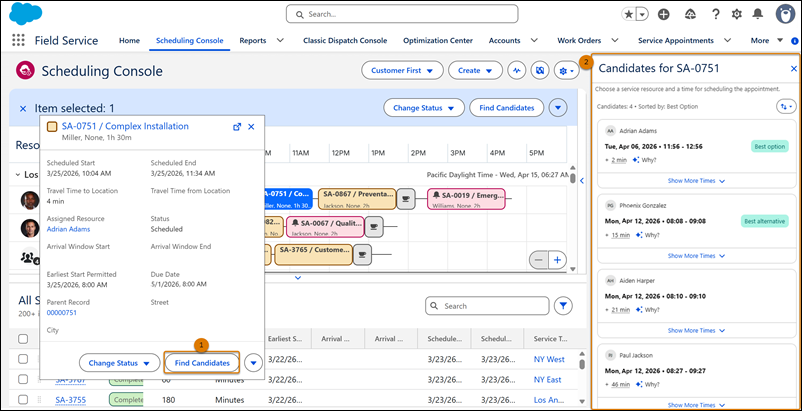Open the Help question mark icon

point(716,14)
